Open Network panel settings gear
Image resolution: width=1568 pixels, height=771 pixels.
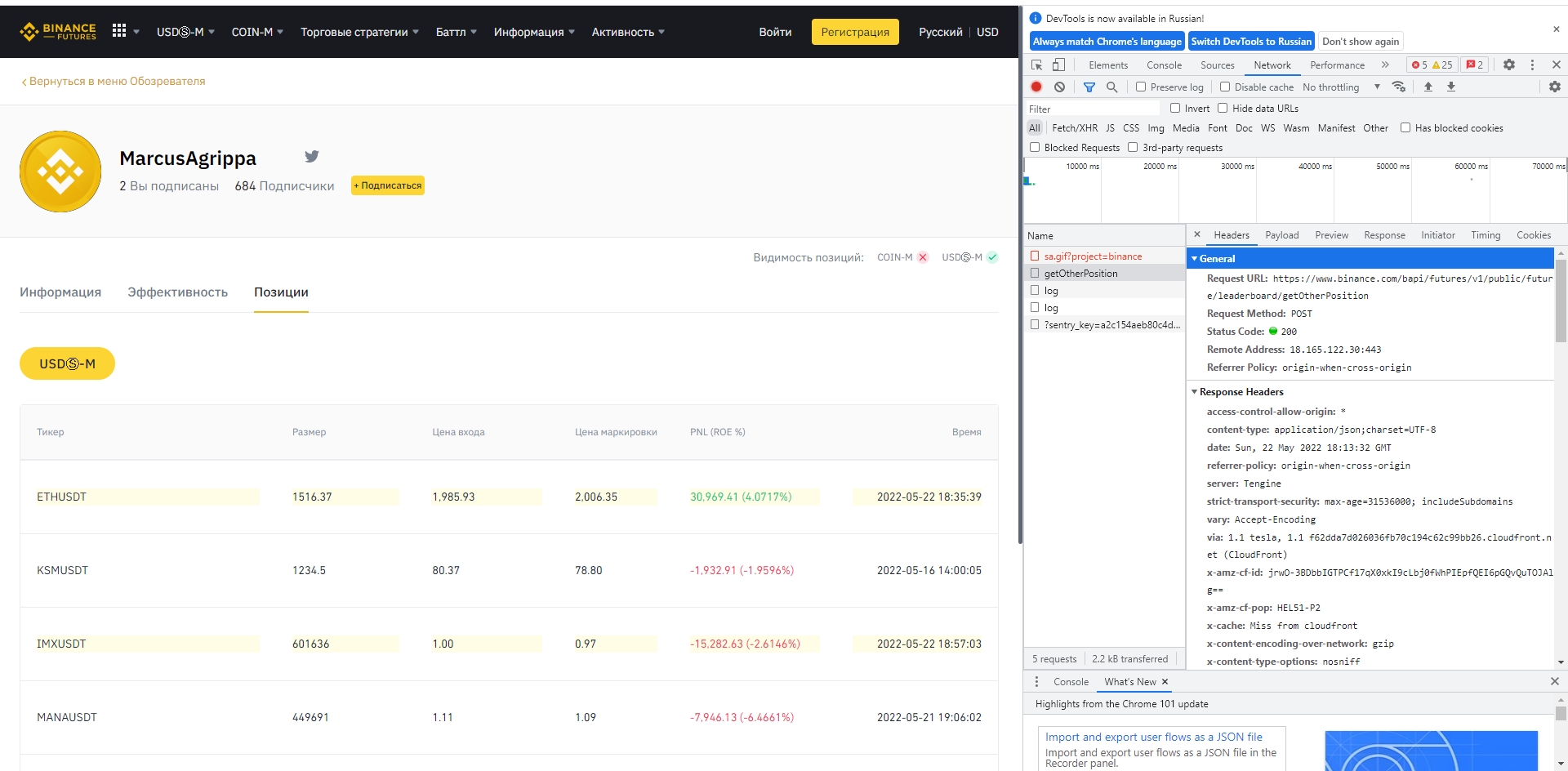pos(1555,87)
